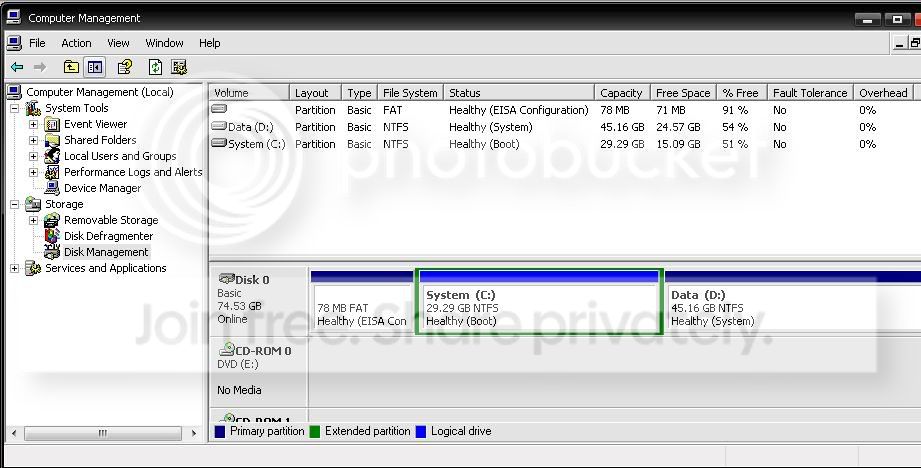Expand the Services and Applications node

15,268
